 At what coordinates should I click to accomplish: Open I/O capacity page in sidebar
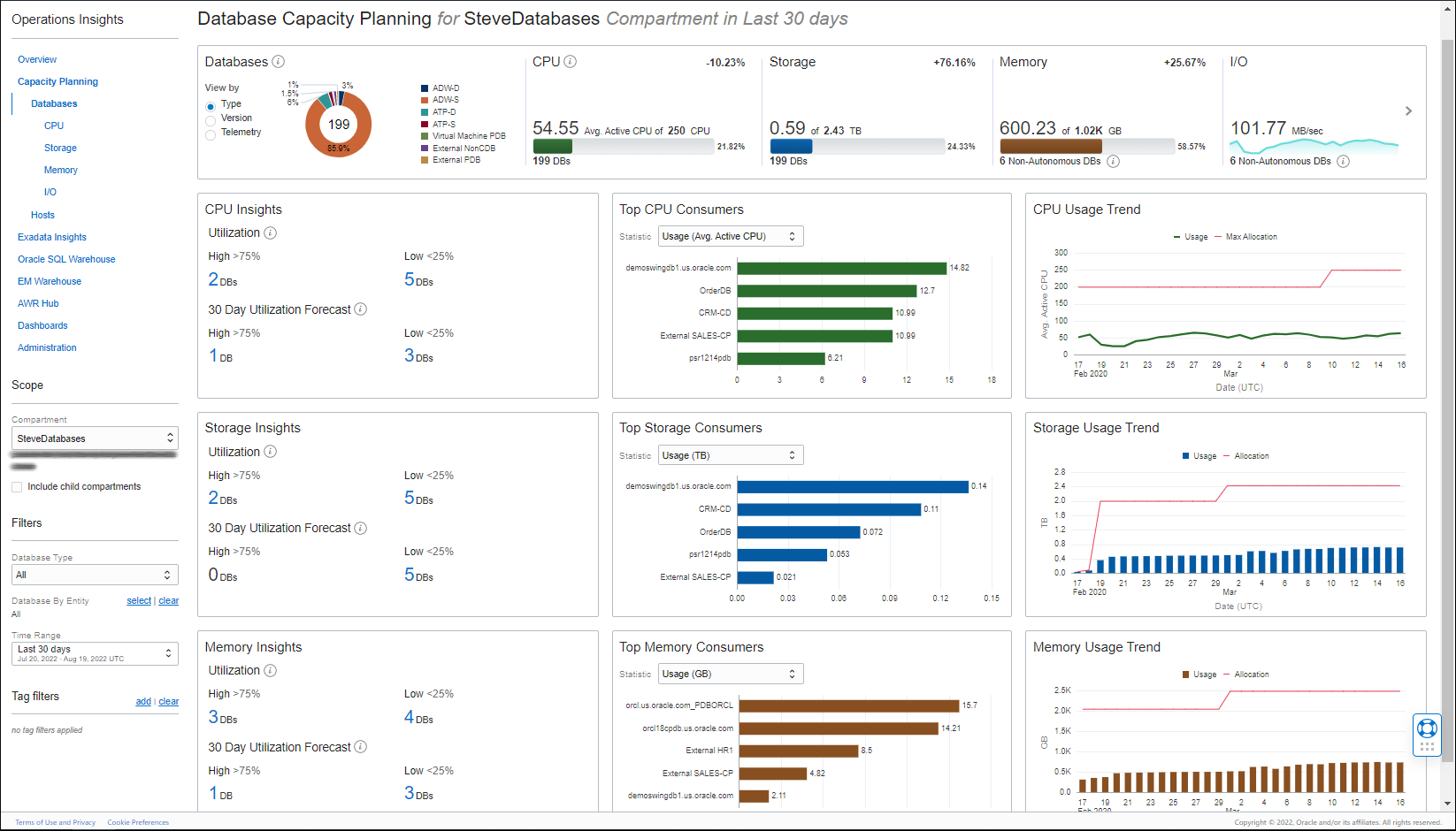pyautogui.click(x=50, y=192)
